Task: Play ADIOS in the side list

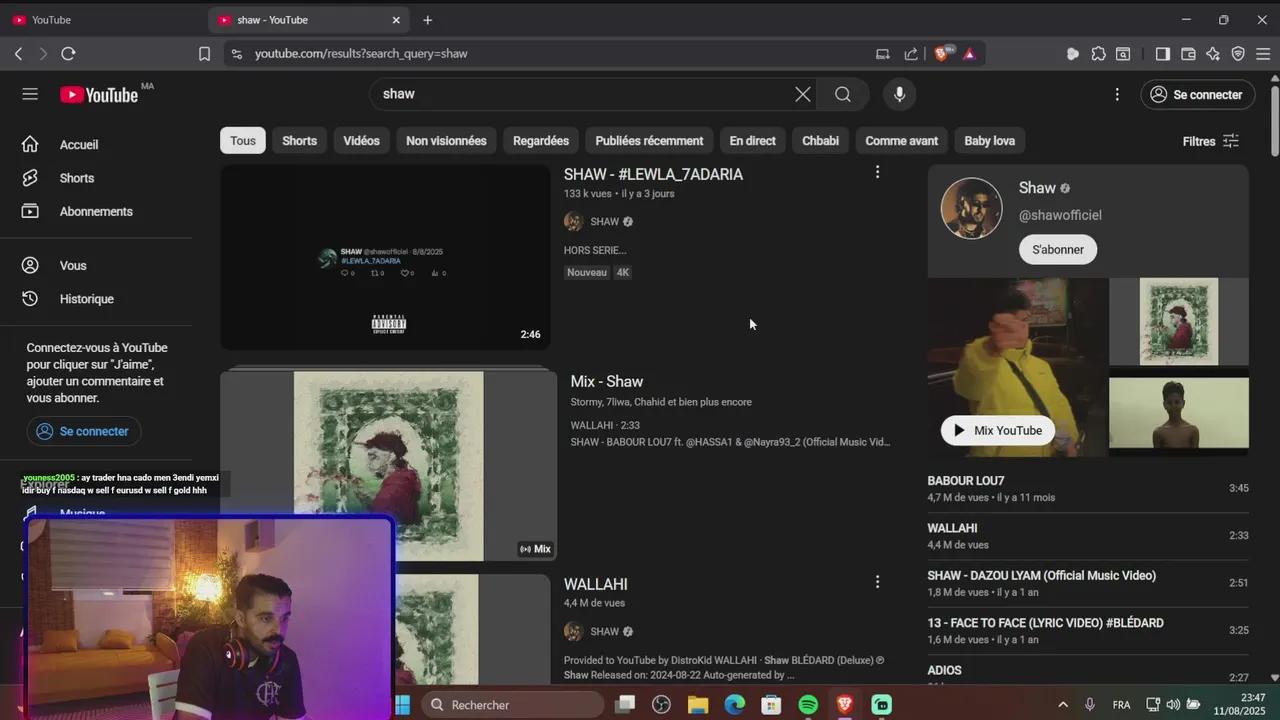Action: [x=1088, y=674]
